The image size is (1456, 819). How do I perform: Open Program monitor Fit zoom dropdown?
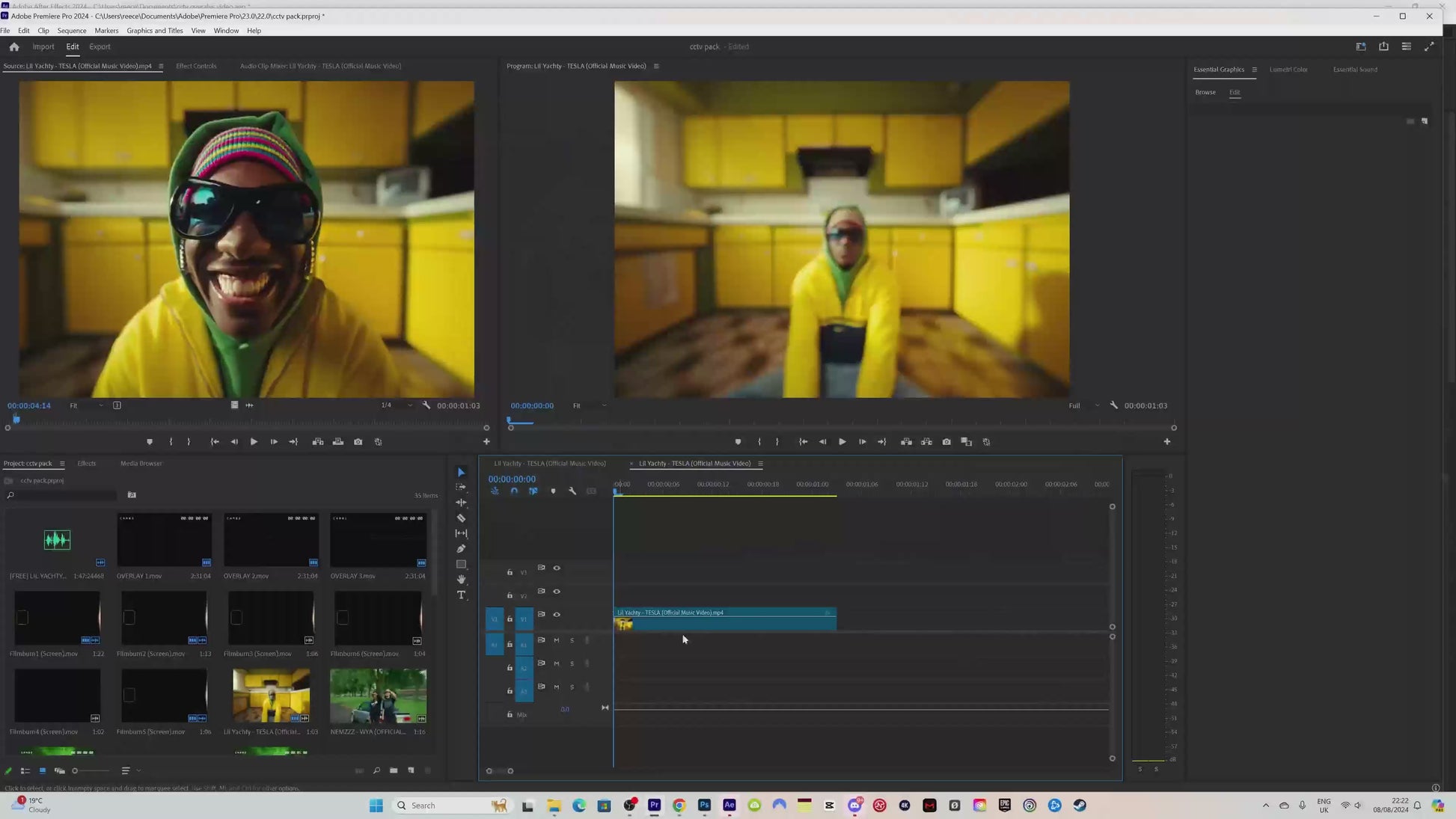[x=590, y=405]
